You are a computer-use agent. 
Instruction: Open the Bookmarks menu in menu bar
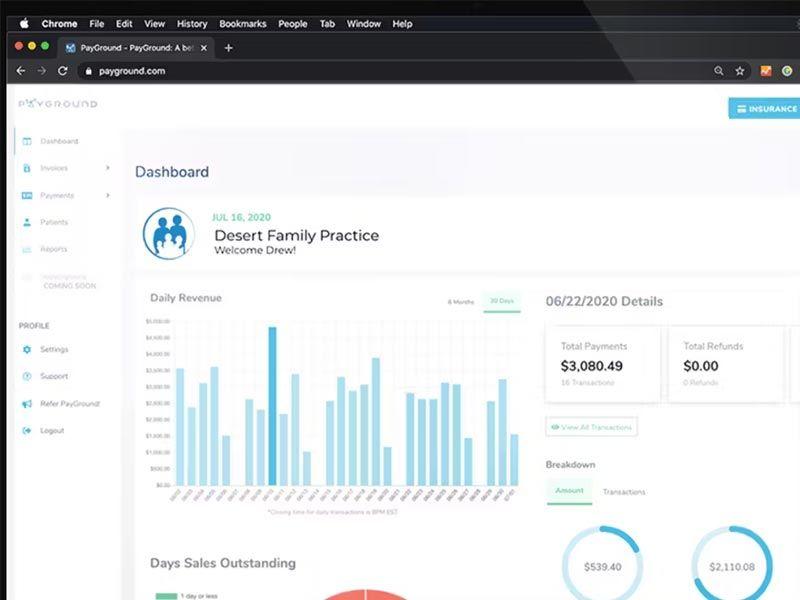243,24
